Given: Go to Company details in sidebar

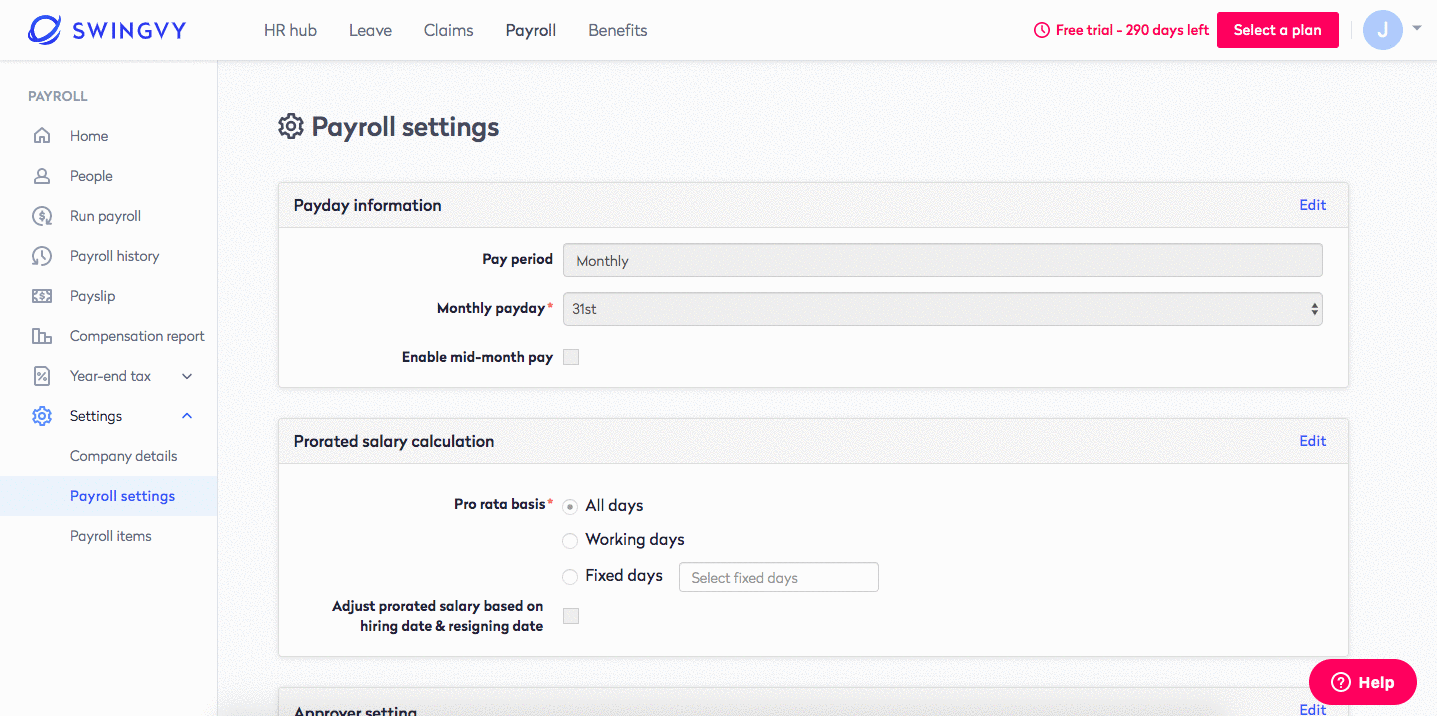Looking at the screenshot, I should click(123, 456).
